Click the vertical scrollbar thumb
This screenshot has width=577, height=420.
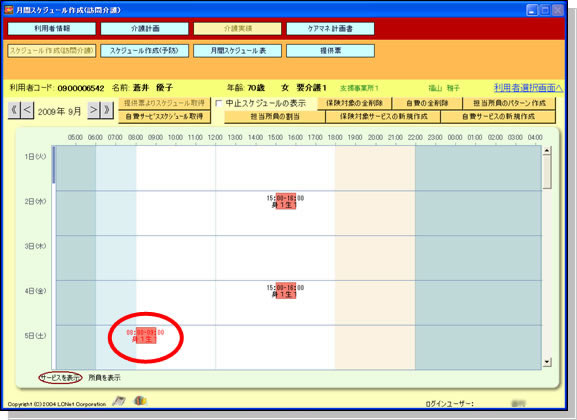click(x=547, y=172)
